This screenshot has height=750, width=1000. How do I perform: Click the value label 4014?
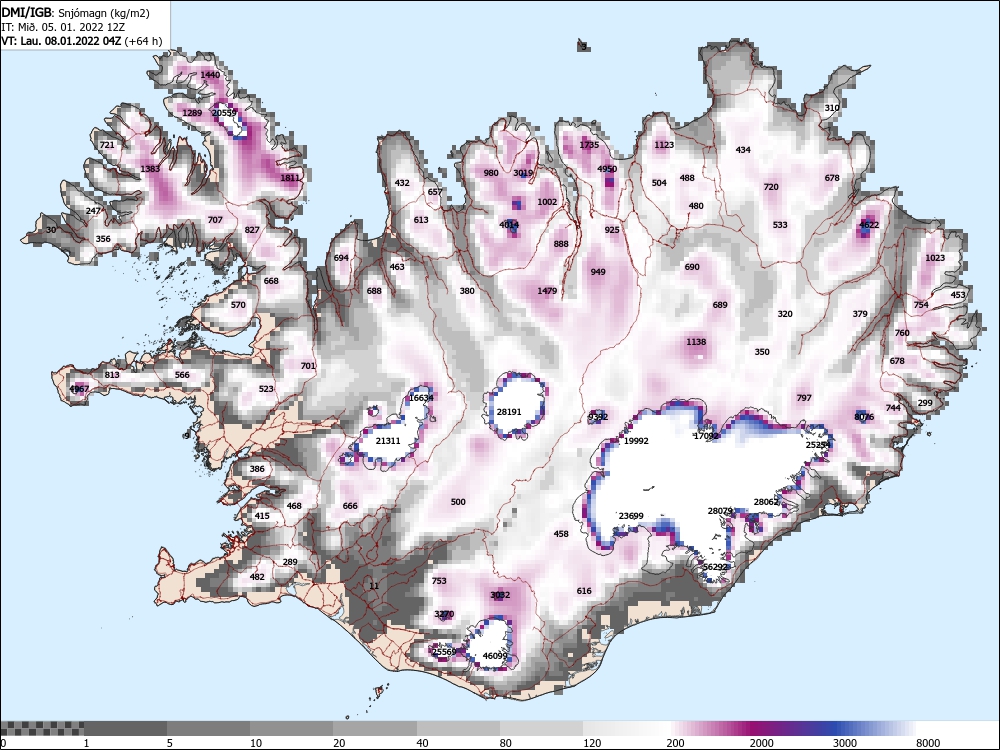tap(509, 225)
